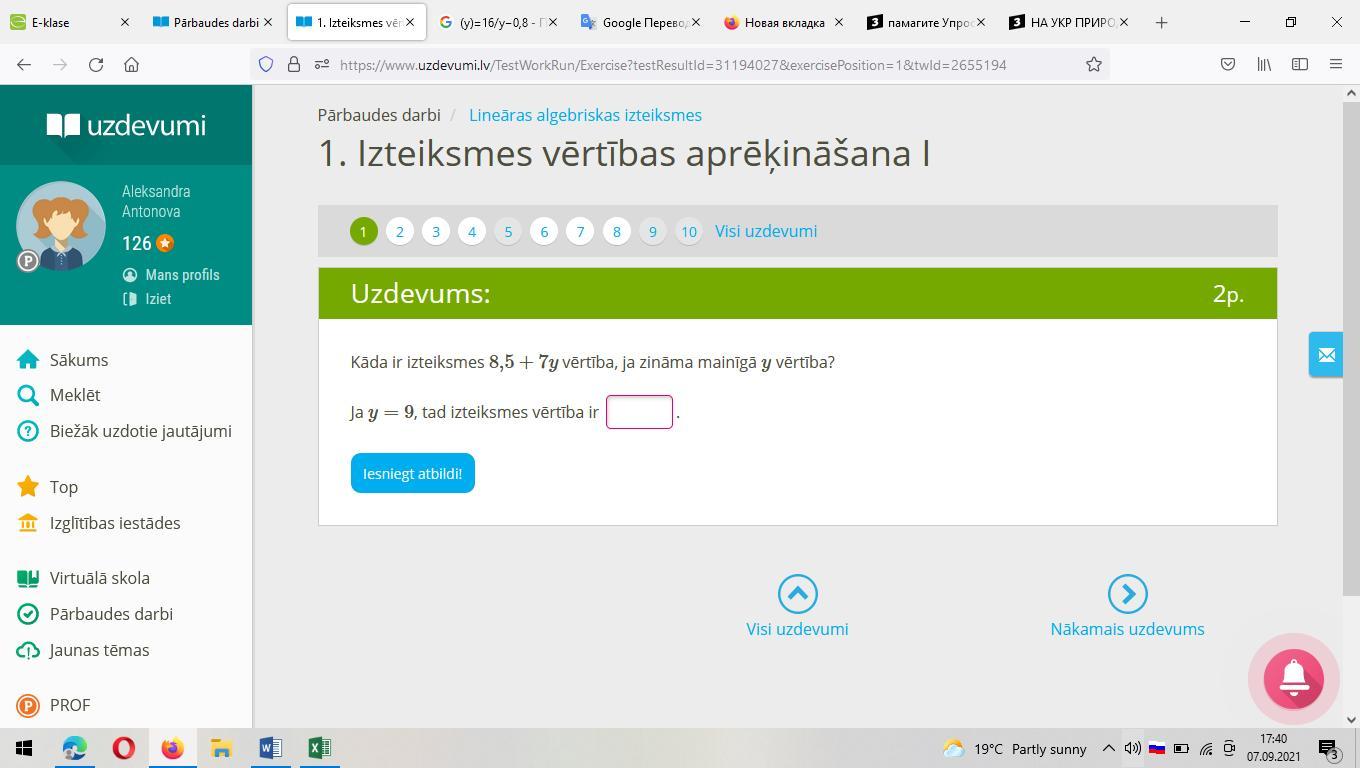1360x768 pixels.
Task: Go to Sākums home page
Action: (x=63, y=360)
